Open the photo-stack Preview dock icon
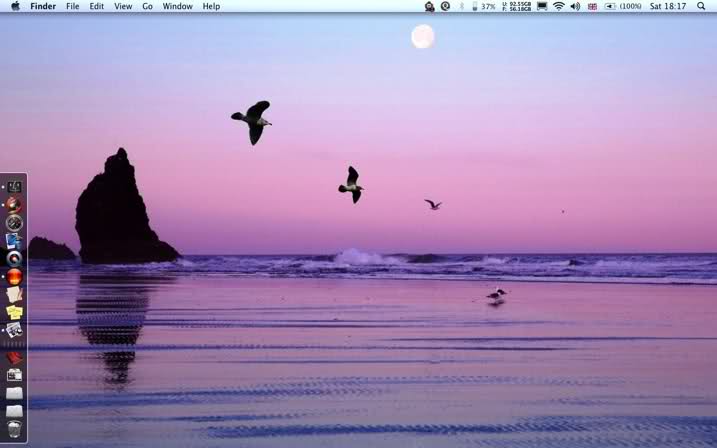Screen dimensions: 717x448 (x=14, y=330)
